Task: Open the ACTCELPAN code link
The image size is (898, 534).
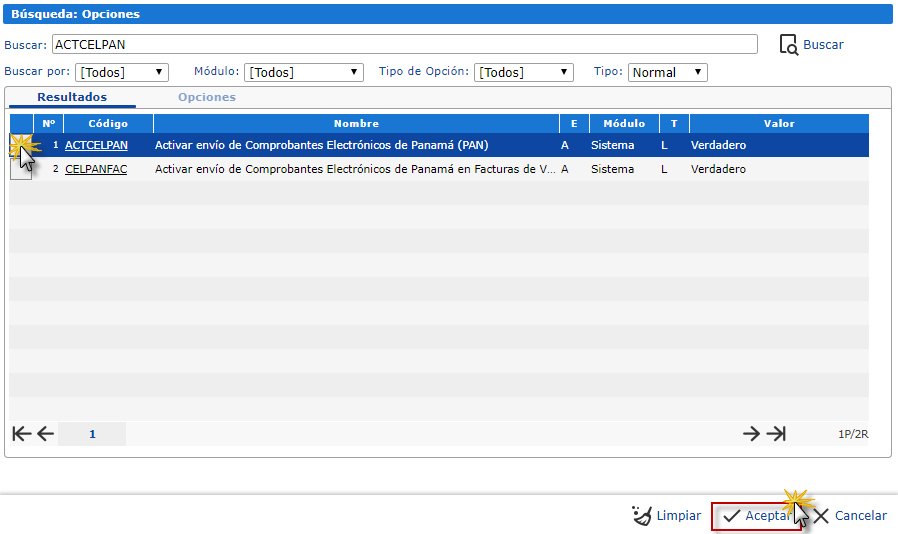Action: pyautogui.click(x=96, y=145)
